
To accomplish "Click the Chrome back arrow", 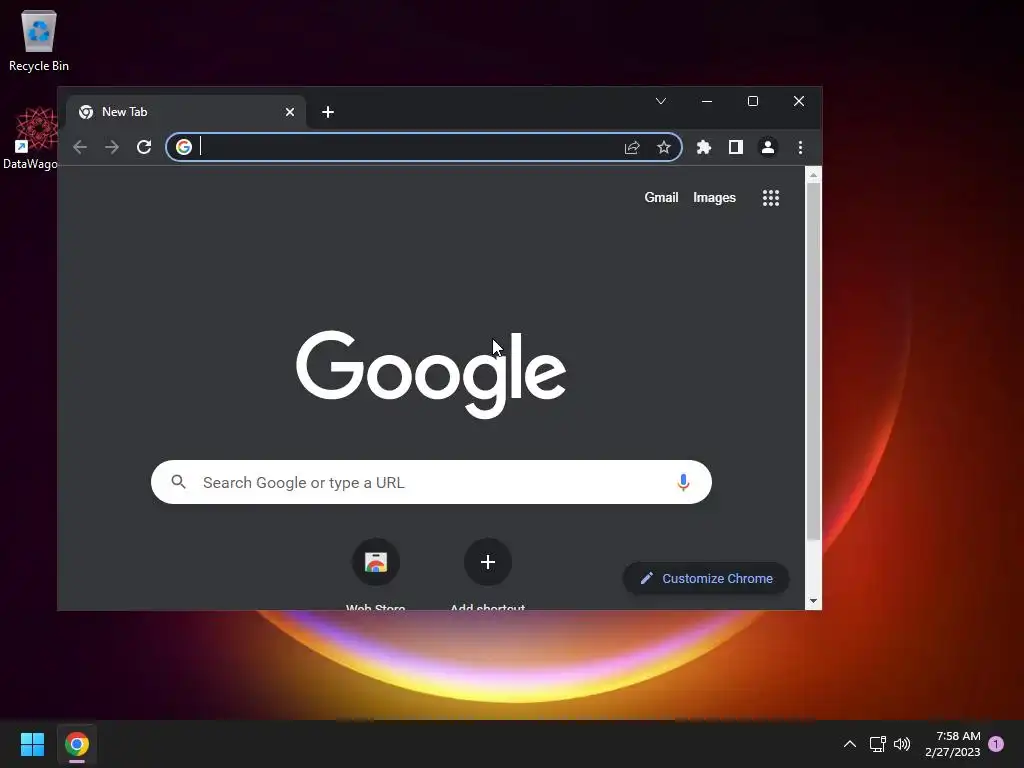I will coord(80,147).
